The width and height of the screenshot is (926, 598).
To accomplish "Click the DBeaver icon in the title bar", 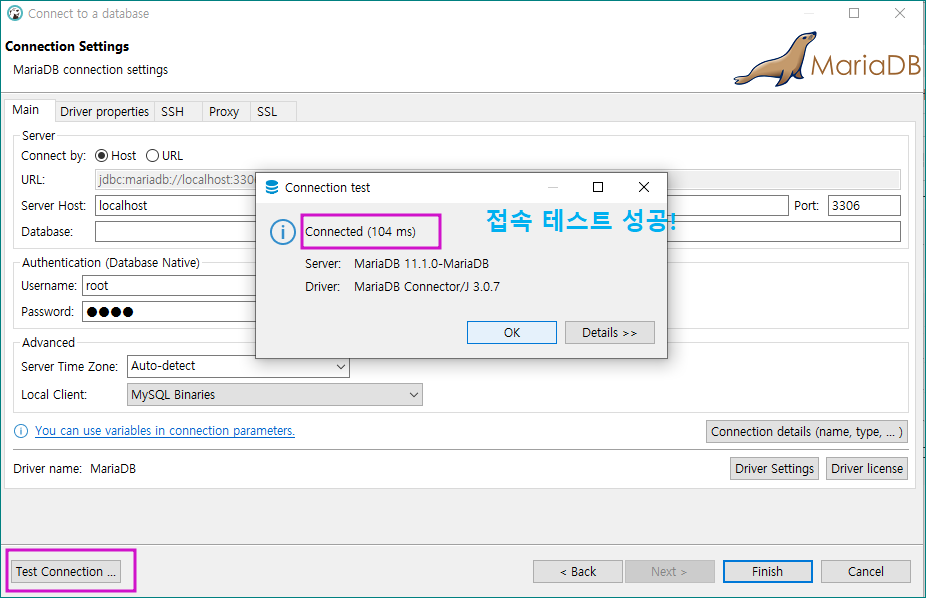I will [x=15, y=13].
